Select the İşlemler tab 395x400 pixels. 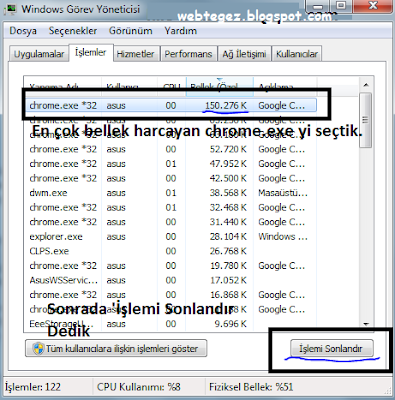[x=91, y=53]
